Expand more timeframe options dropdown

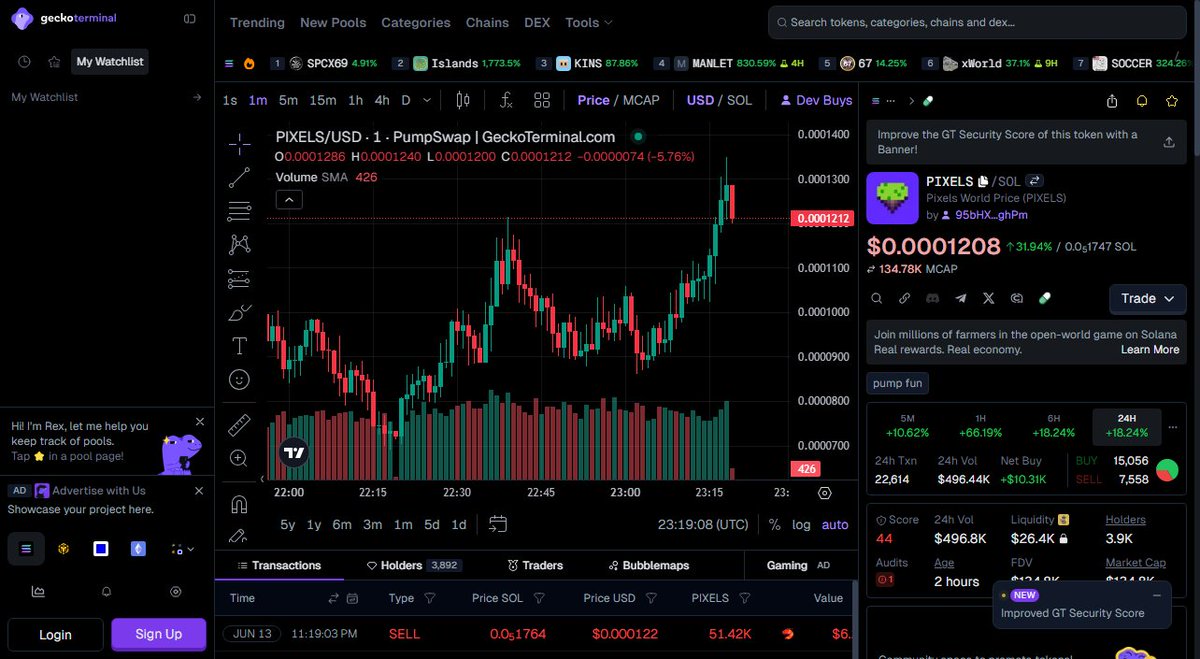point(428,100)
